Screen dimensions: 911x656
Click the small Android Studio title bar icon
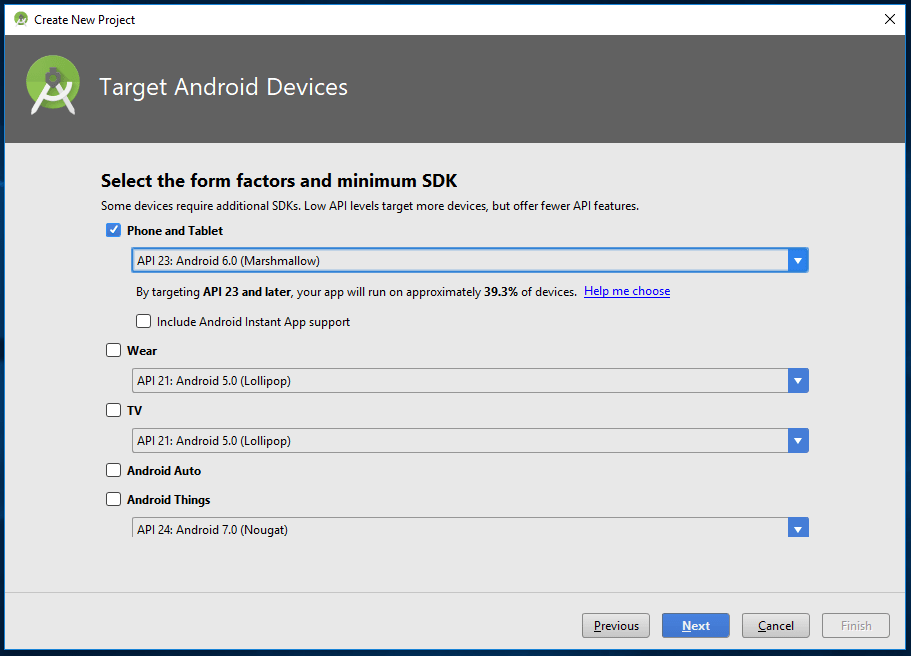(21, 19)
